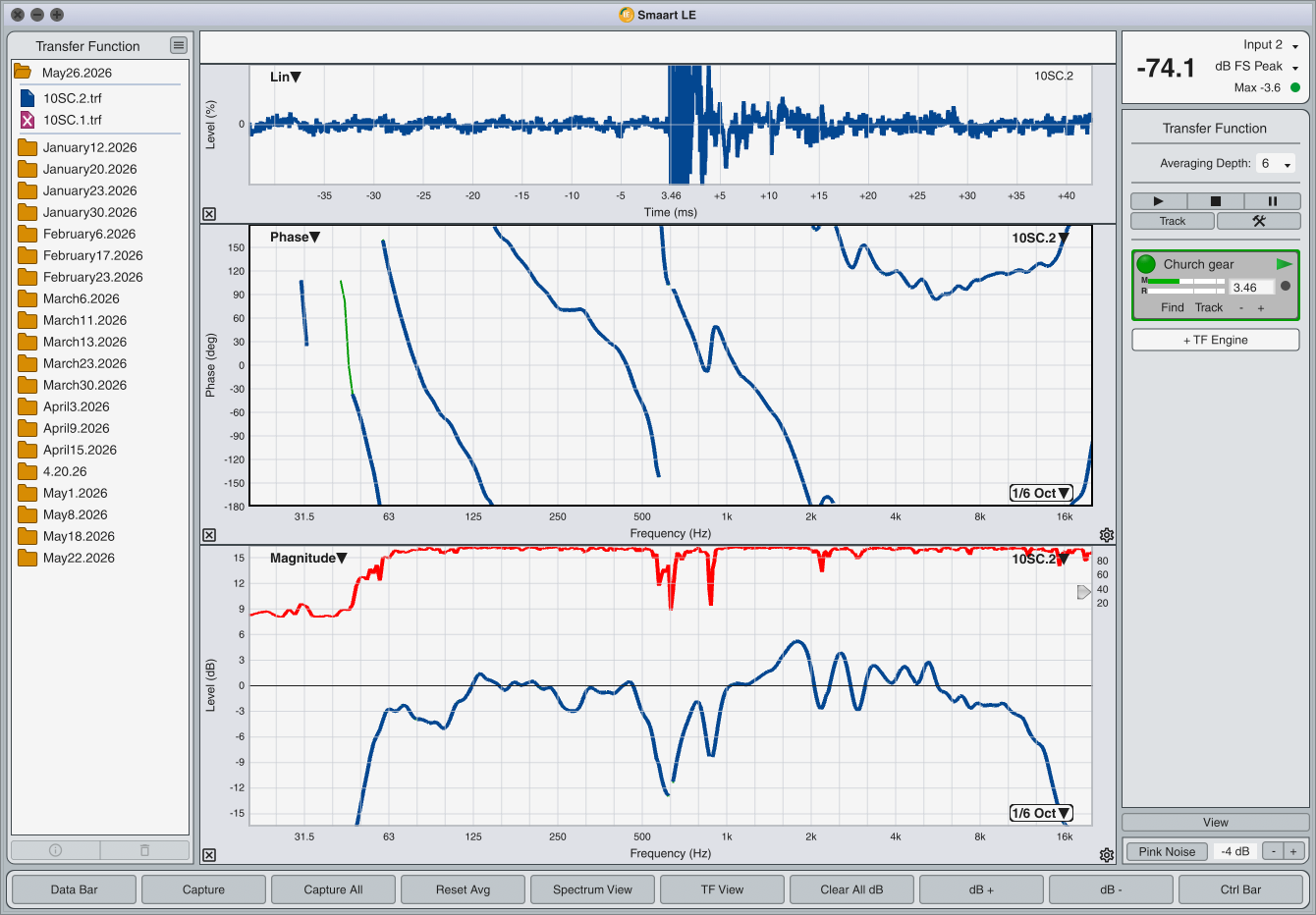This screenshot has width=1316, height=915.
Task: Click Track in the Church gear engine
Action: pos(1209,307)
